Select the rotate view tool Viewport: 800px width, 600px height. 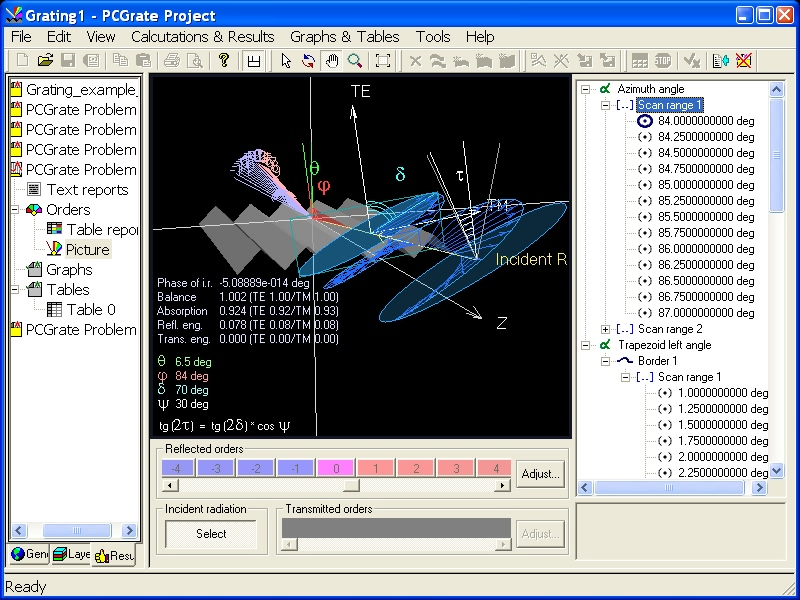point(308,61)
